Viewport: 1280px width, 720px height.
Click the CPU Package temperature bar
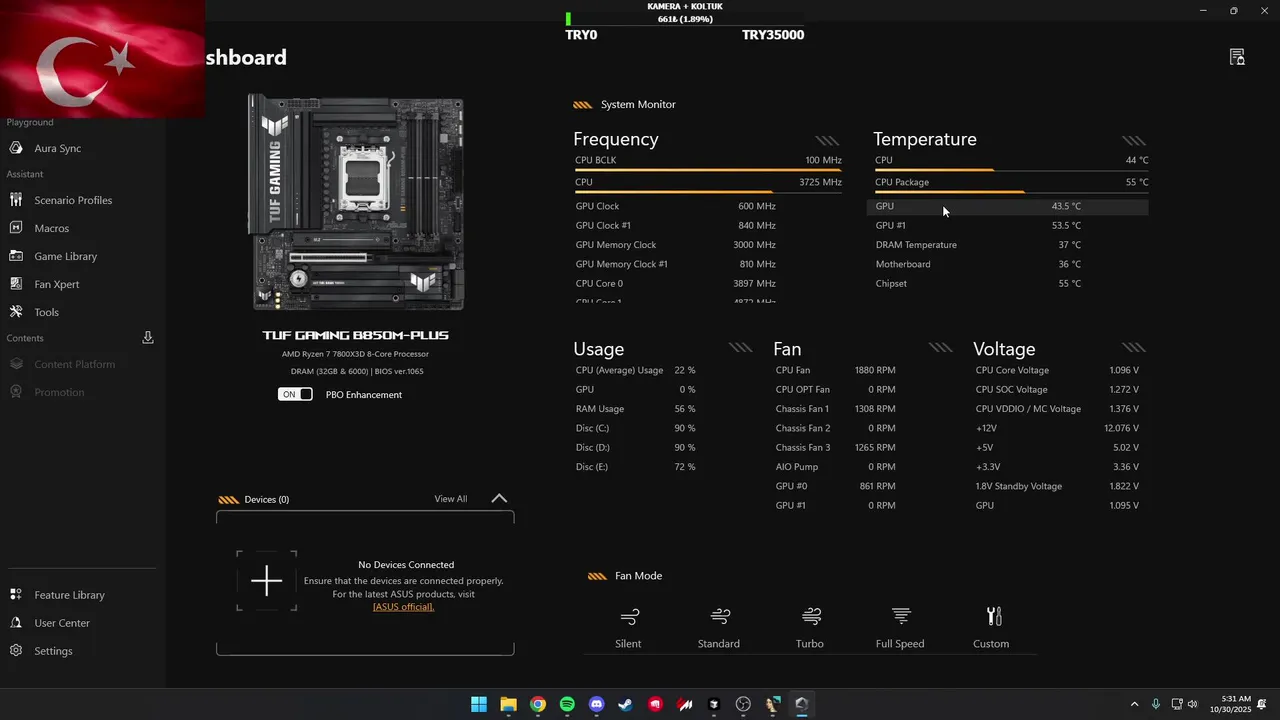[x=1011, y=191]
